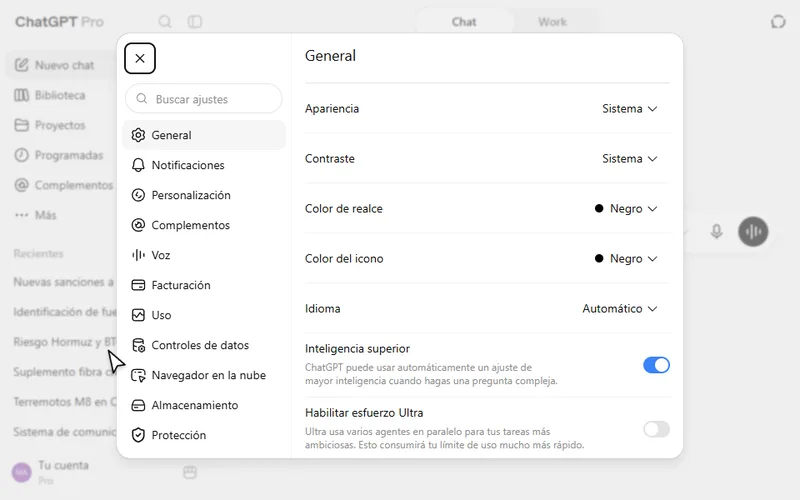
Task: Open the recent chat Riesgo Hormuz y BT
Action: click(63, 342)
